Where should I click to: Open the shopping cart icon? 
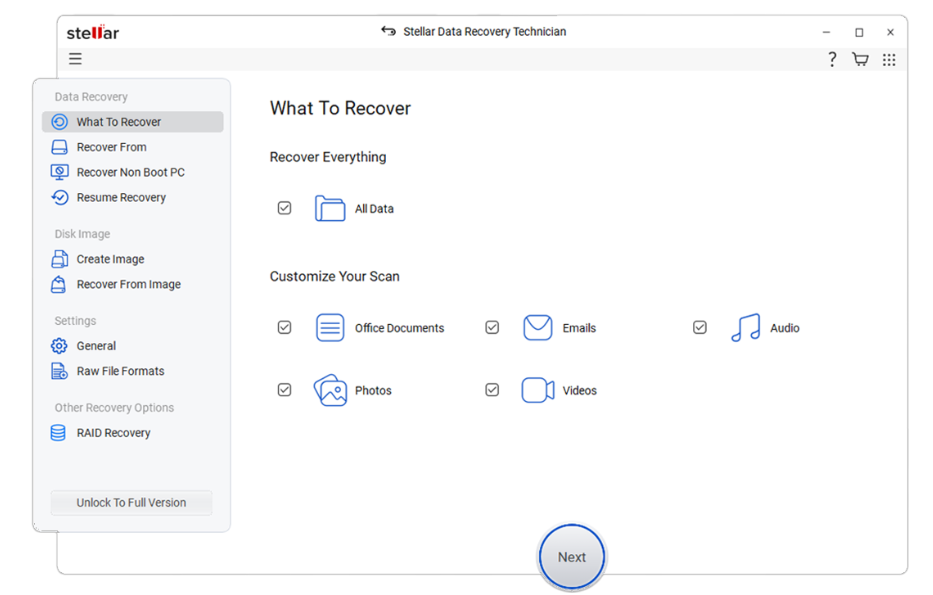click(x=860, y=59)
